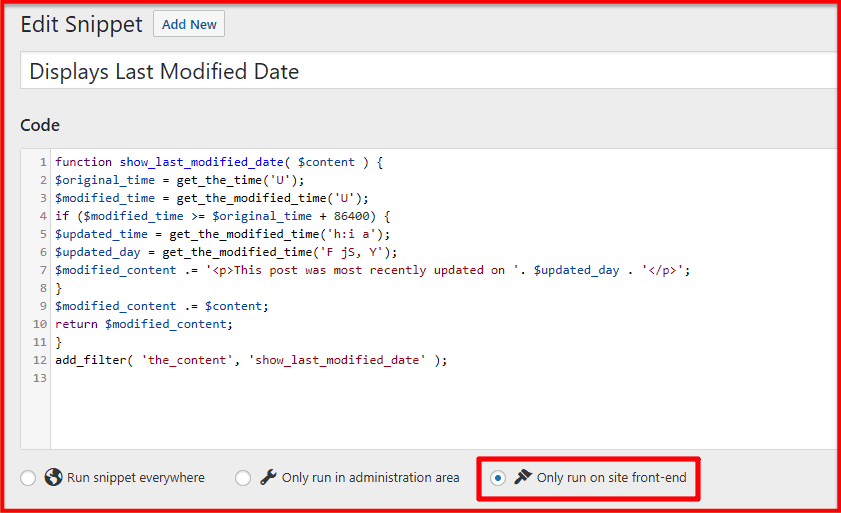Click line number 13 in the gutter
Viewport: 841px width, 513px height.
(40, 378)
